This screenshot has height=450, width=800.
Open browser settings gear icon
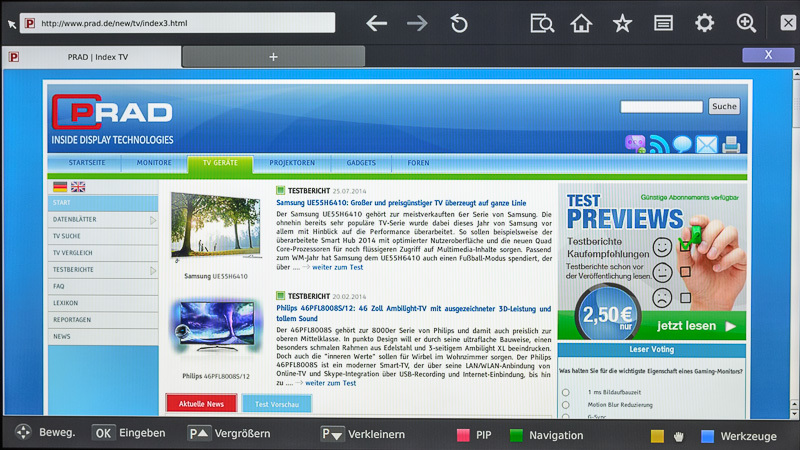(x=705, y=23)
